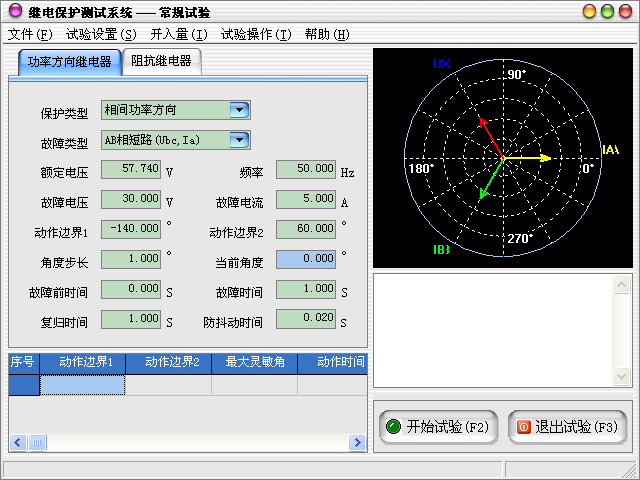
Task: Click the green start icon on 开始试验 button
Action: pyautogui.click(x=393, y=427)
